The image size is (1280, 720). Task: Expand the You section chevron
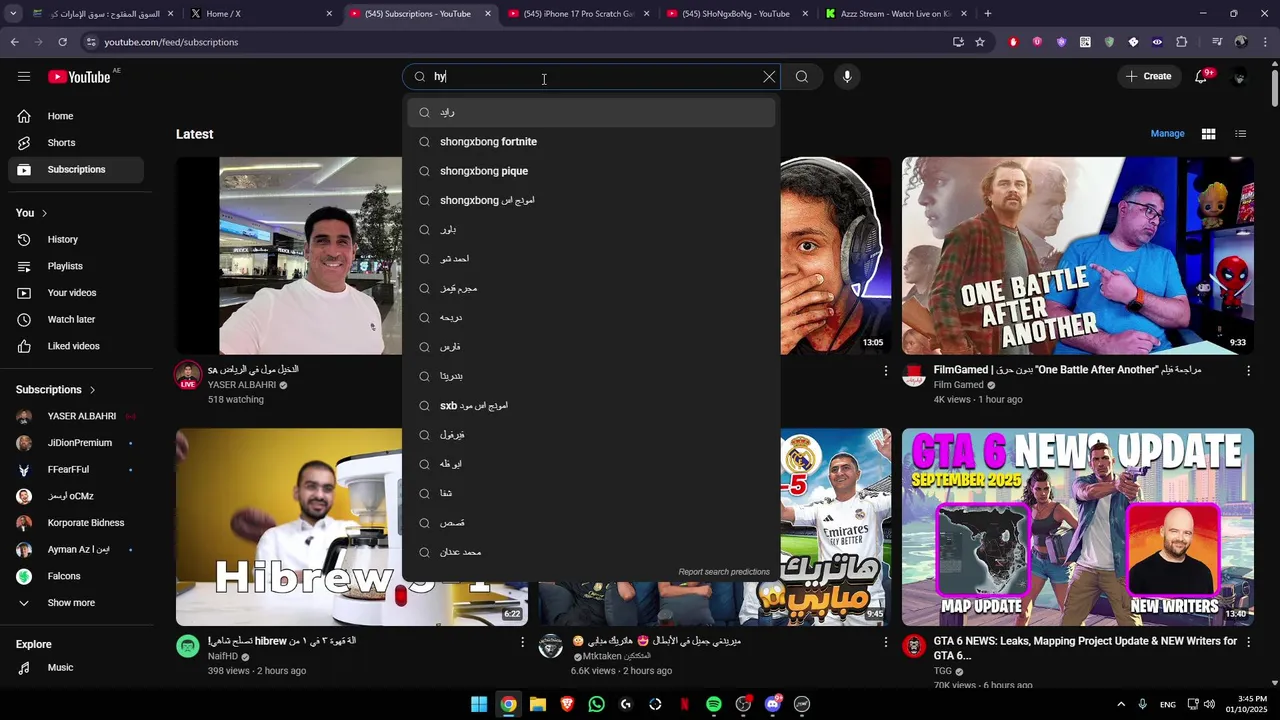tap(44, 213)
